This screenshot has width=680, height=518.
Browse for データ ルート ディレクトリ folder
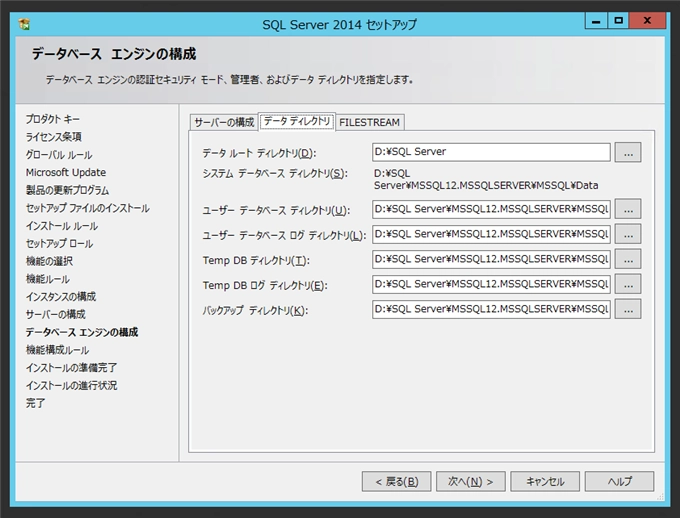tap(628, 152)
